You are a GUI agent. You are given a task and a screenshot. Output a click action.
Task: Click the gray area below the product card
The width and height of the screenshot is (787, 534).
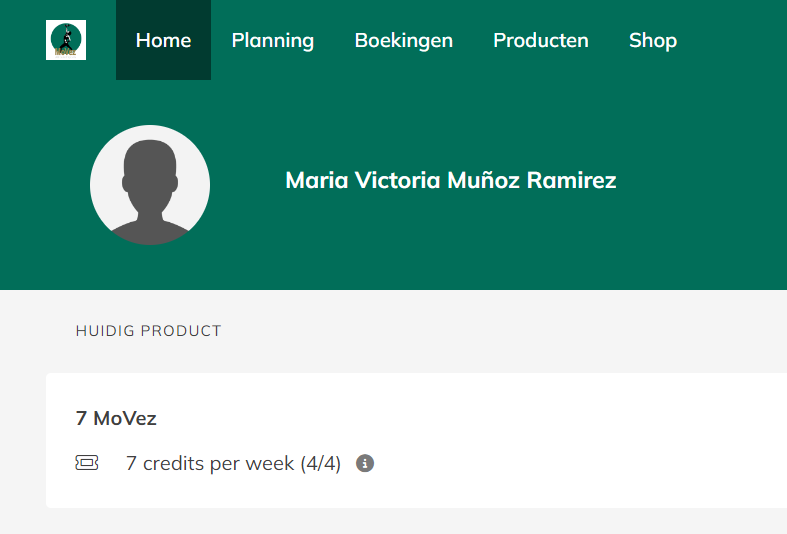click(x=400, y=522)
